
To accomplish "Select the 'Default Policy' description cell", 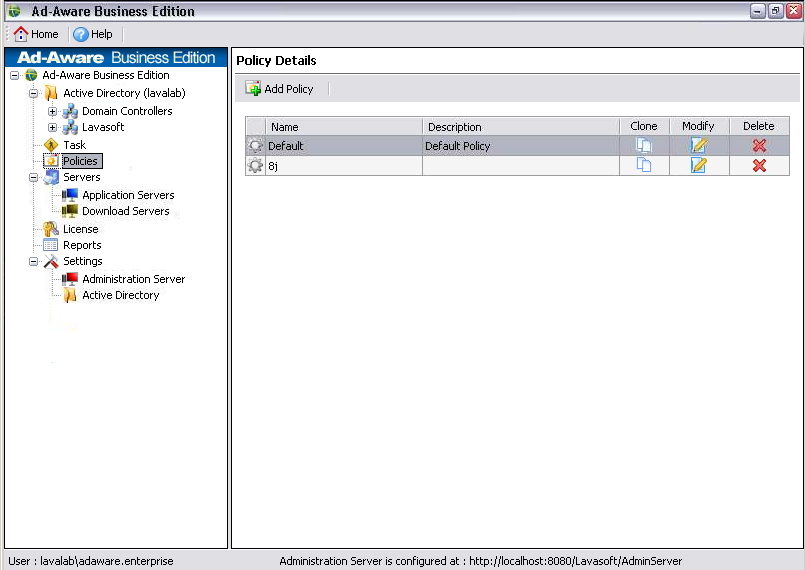I will (521, 146).
